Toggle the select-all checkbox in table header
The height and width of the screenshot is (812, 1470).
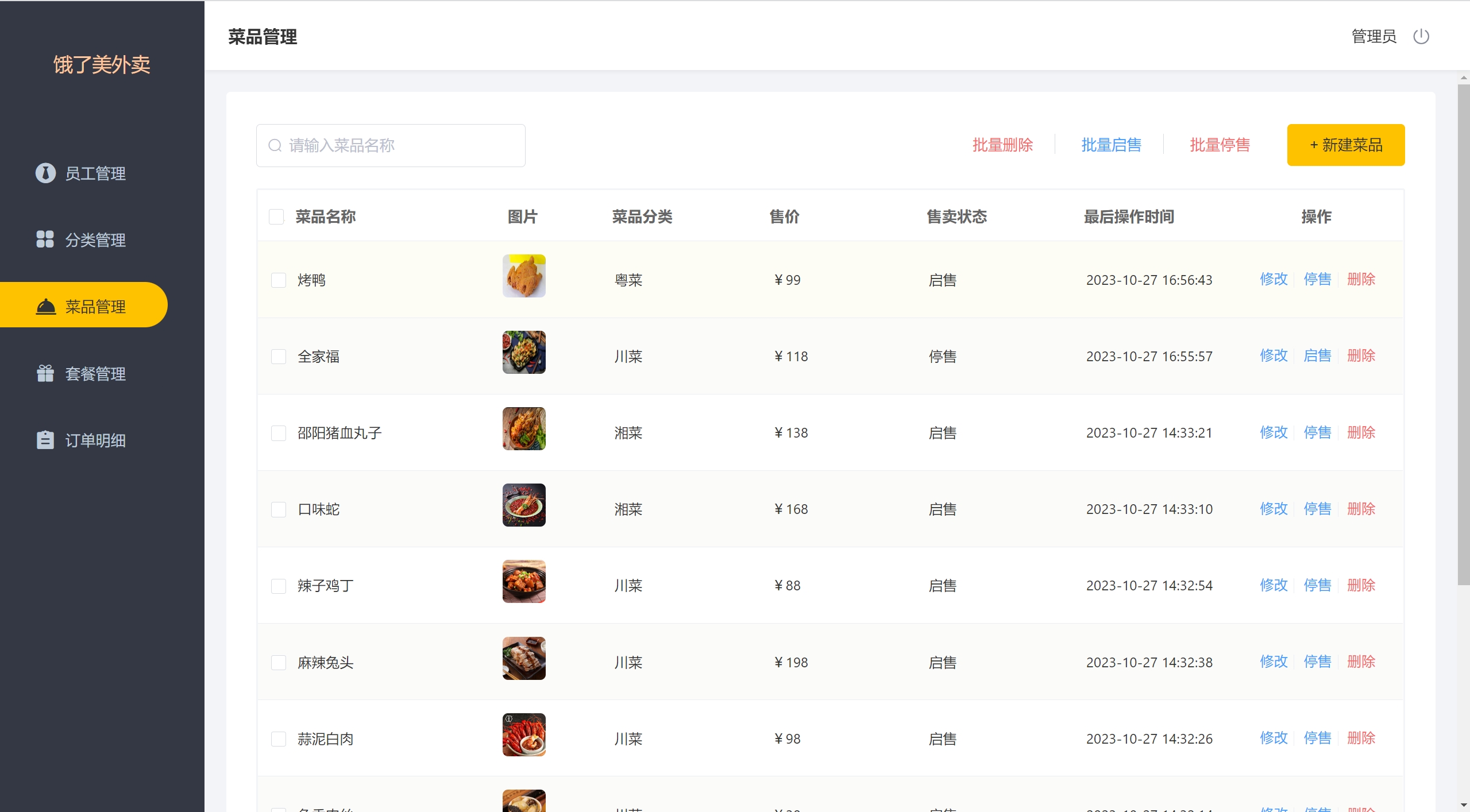pos(276,216)
